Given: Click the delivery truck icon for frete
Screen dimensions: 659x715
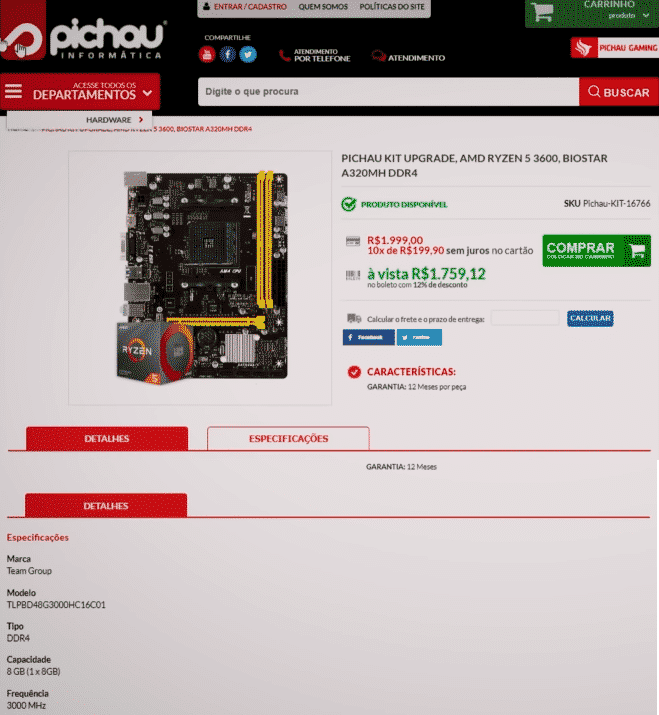Looking at the screenshot, I should click(354, 318).
